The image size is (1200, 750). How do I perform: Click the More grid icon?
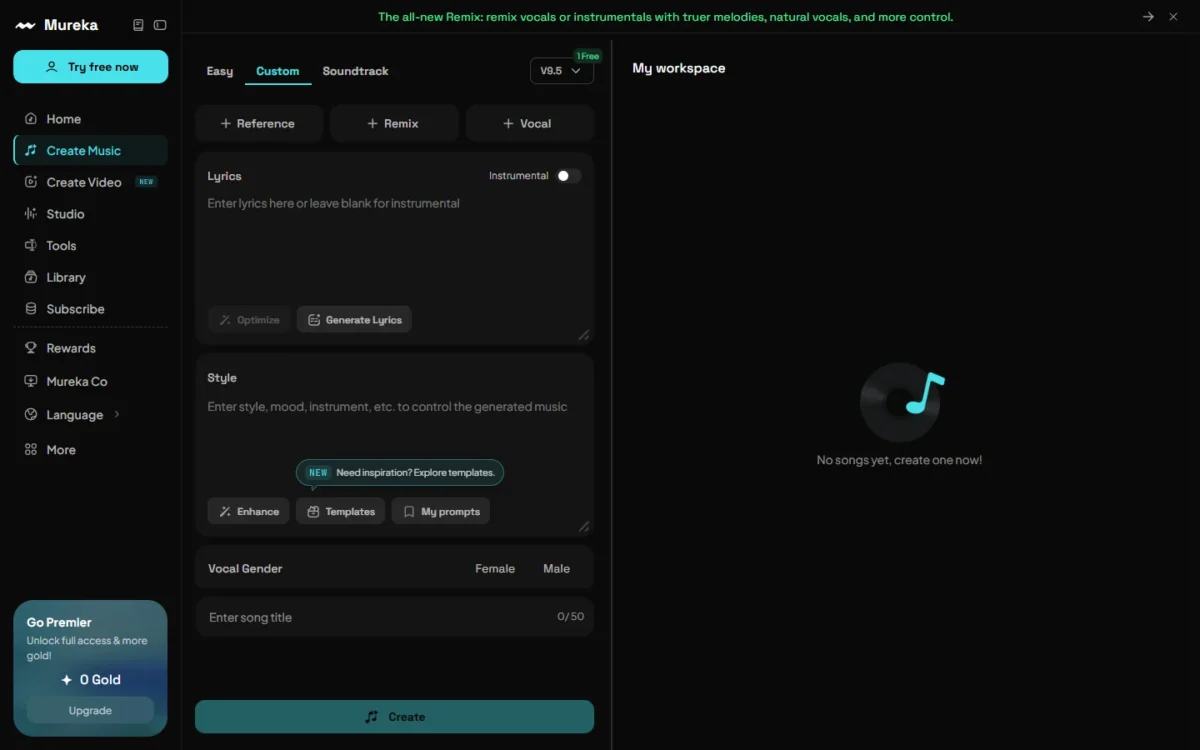click(31, 450)
